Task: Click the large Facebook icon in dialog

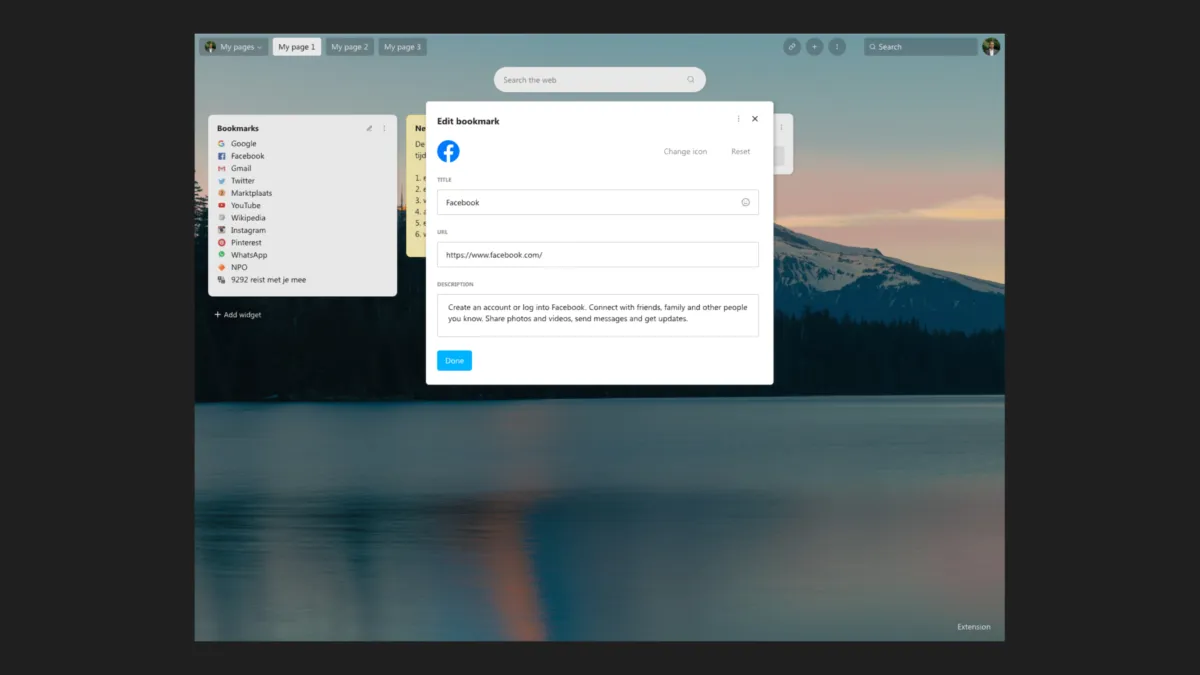Action: pyautogui.click(x=448, y=151)
